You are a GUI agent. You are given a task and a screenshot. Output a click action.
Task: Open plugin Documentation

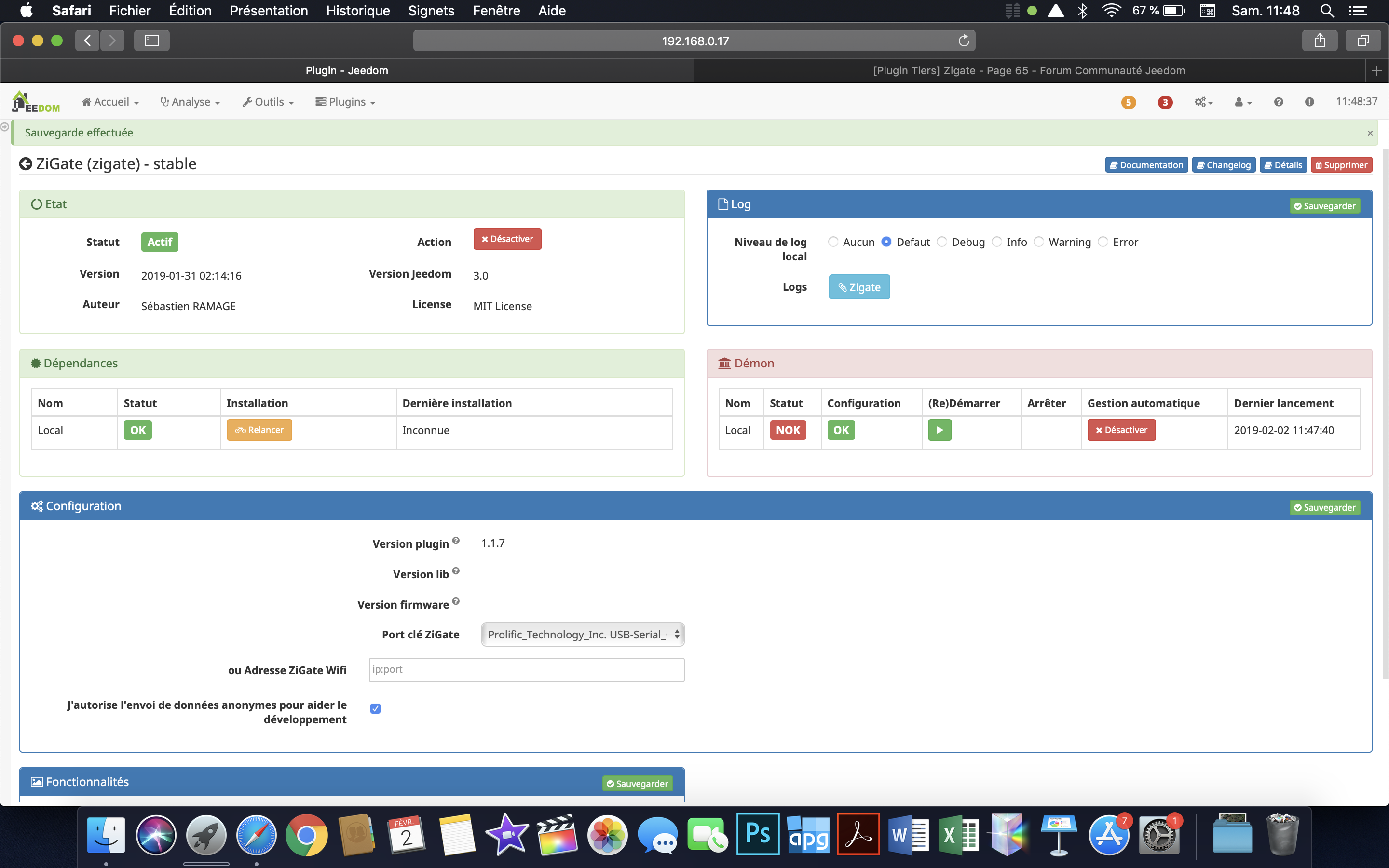(x=1146, y=165)
